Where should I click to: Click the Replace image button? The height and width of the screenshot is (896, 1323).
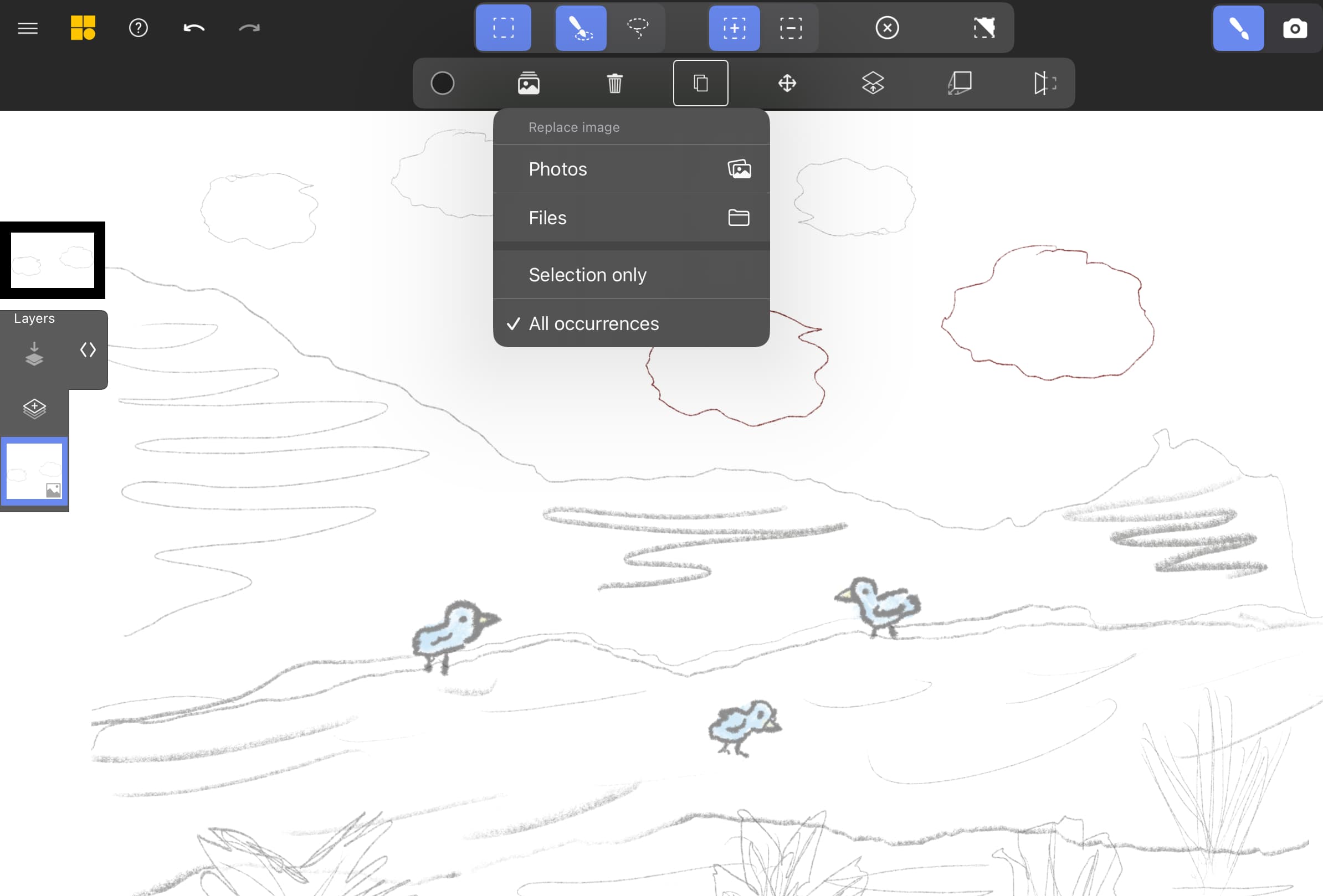pyautogui.click(x=528, y=83)
